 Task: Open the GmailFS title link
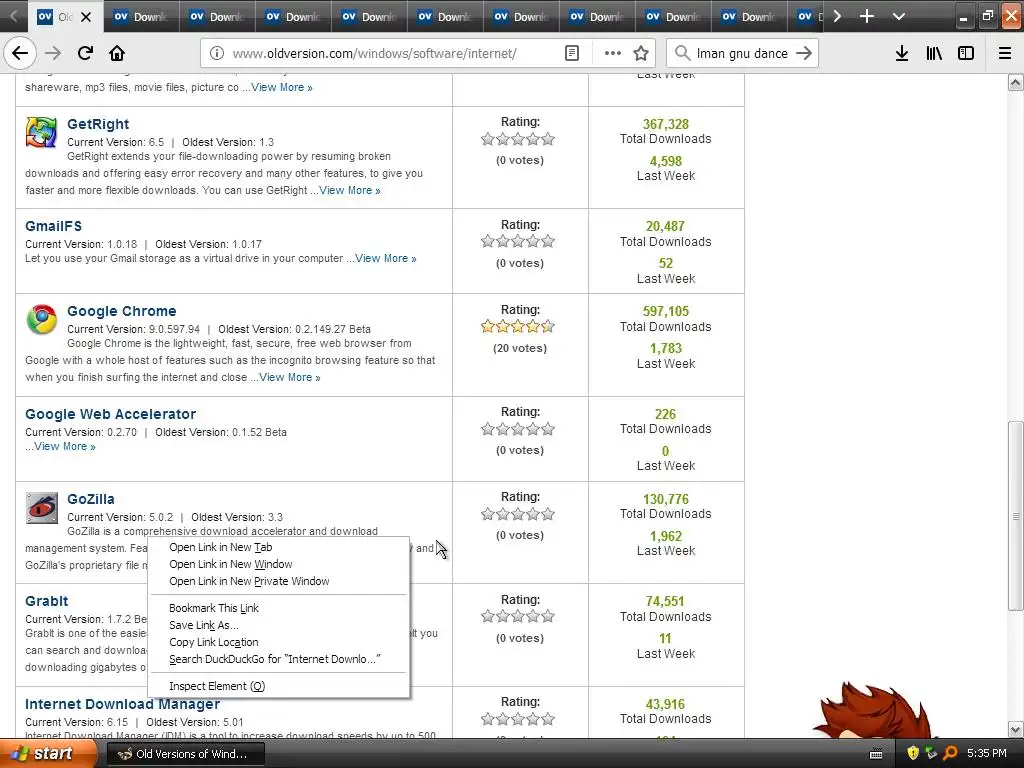point(54,226)
